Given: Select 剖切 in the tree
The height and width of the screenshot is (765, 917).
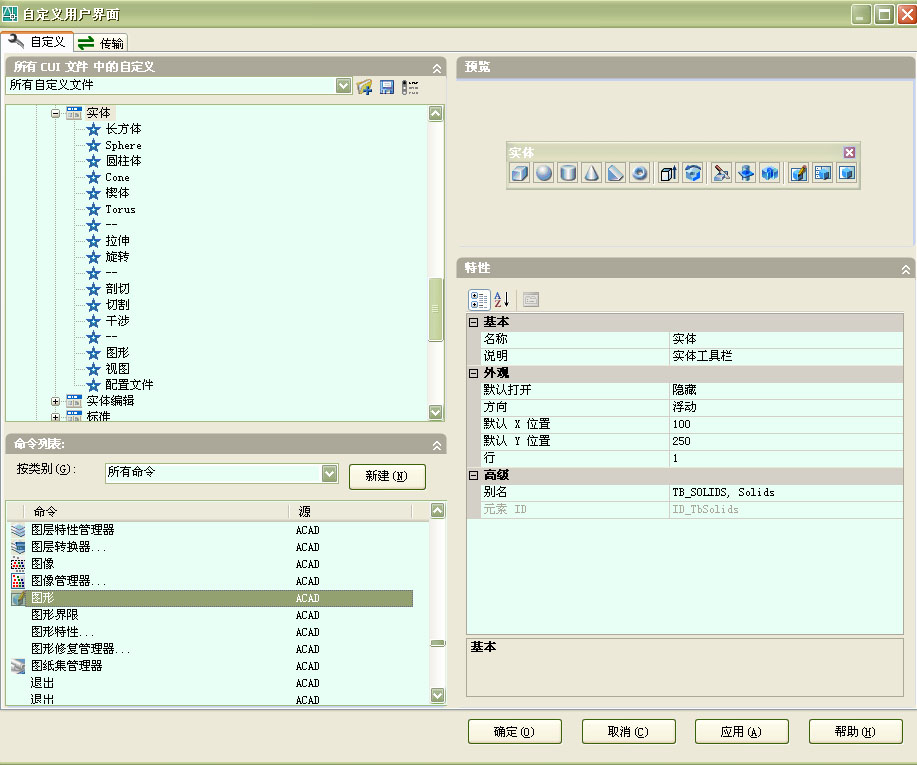Looking at the screenshot, I should 118,289.
